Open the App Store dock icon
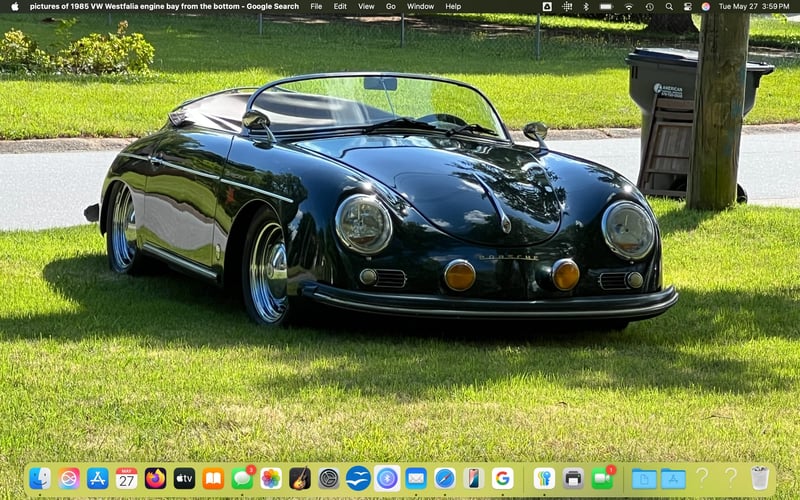 [x=97, y=478]
